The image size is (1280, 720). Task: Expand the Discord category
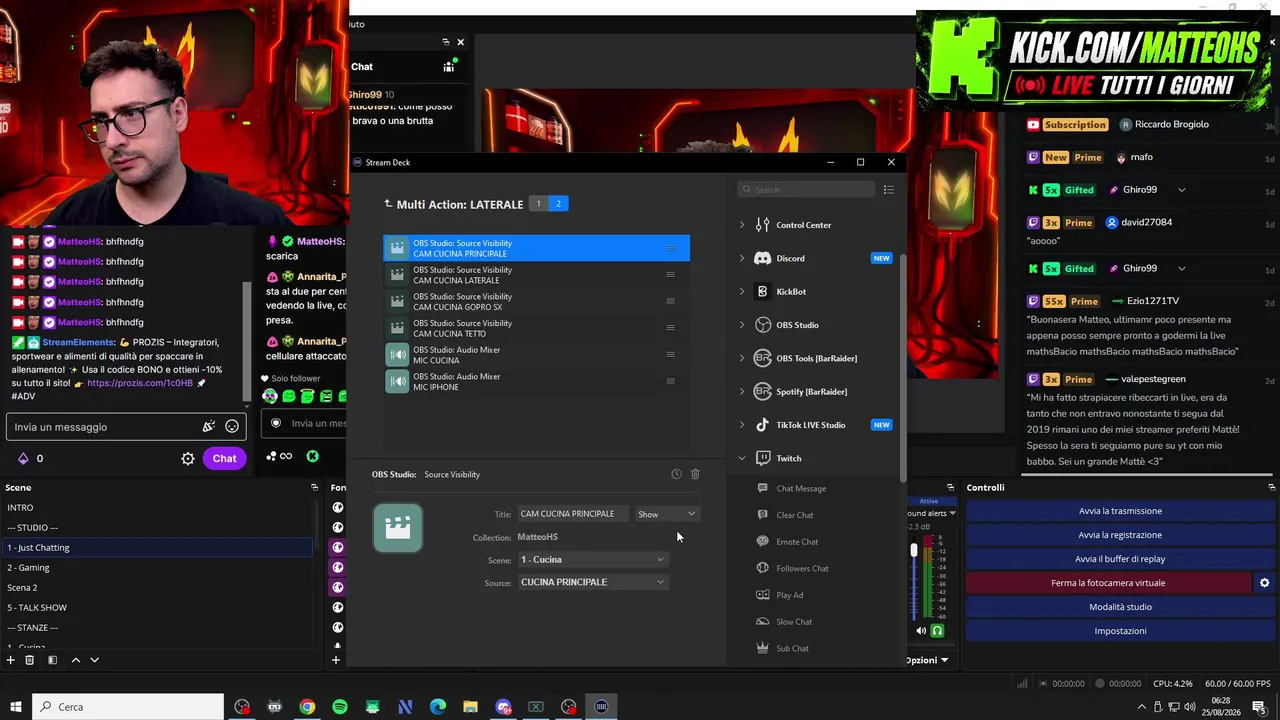coord(742,258)
